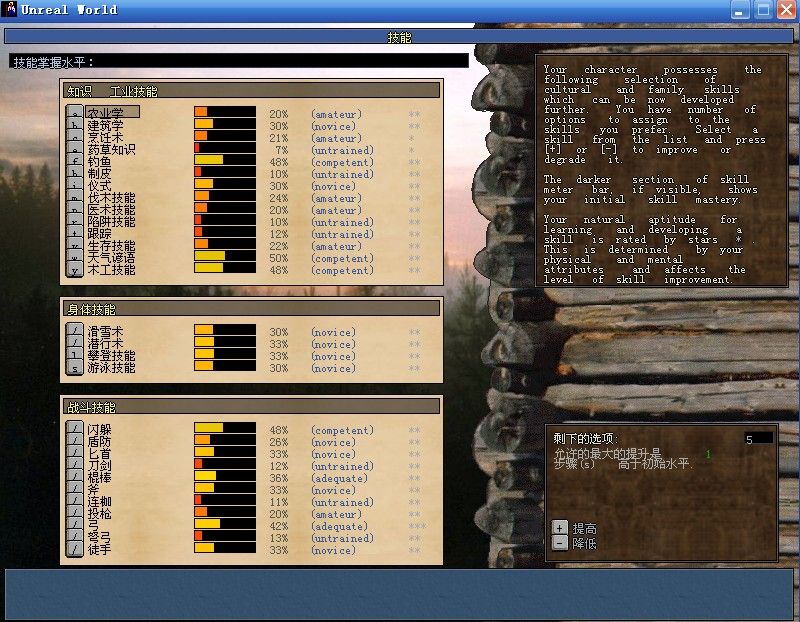800x622 pixels.
Task: Click the + button to raise skill
Action: [x=560, y=528]
